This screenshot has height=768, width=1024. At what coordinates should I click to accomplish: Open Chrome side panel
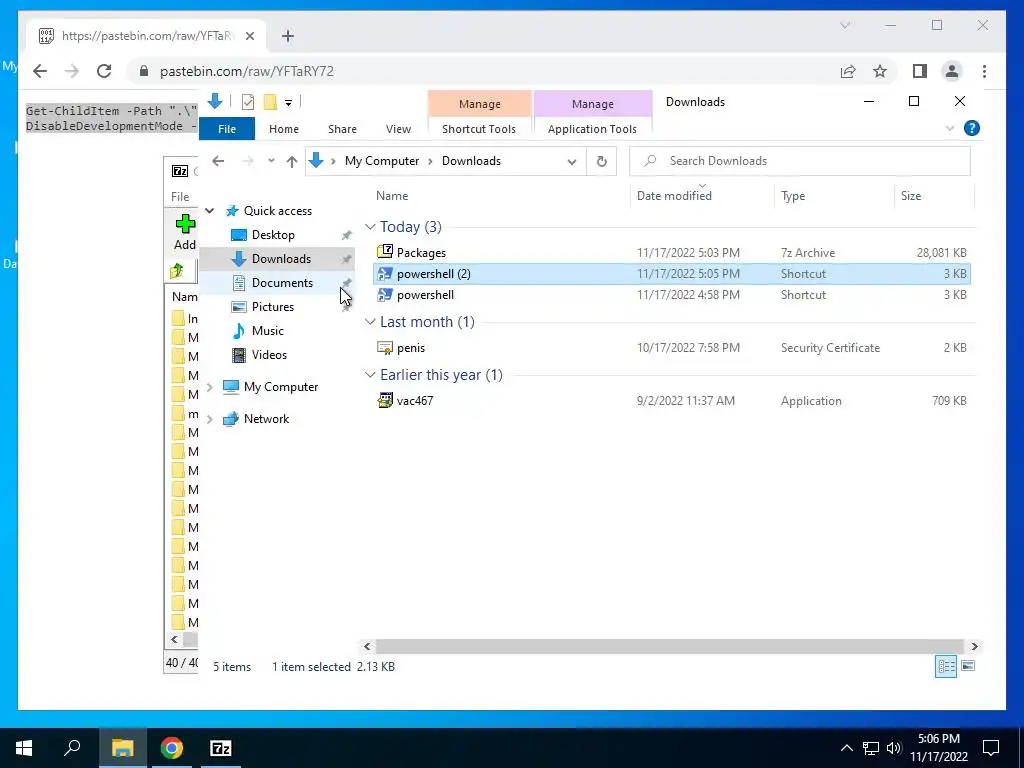(x=920, y=71)
